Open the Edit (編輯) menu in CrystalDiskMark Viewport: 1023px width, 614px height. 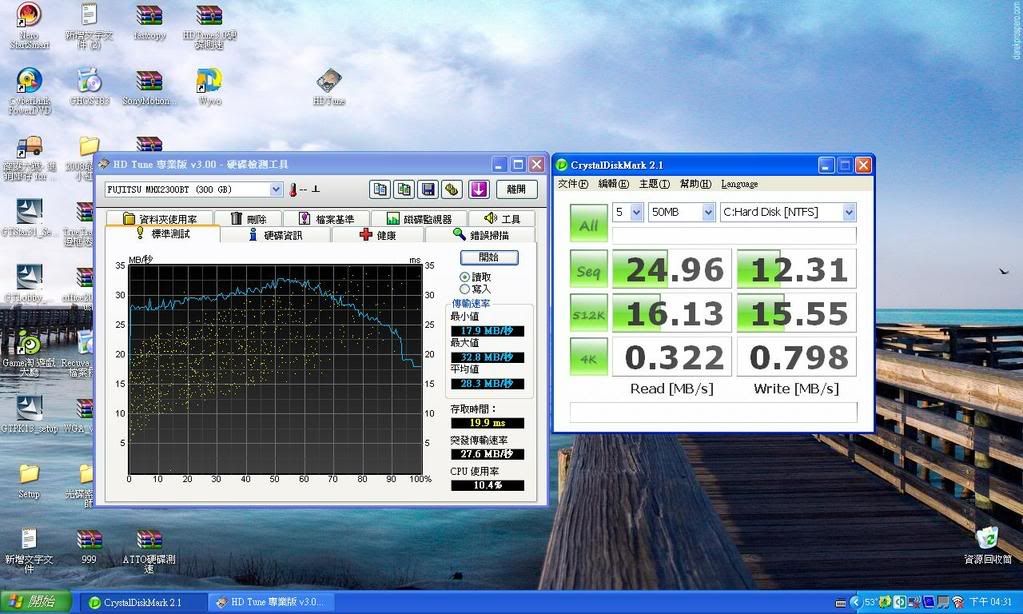pos(613,184)
